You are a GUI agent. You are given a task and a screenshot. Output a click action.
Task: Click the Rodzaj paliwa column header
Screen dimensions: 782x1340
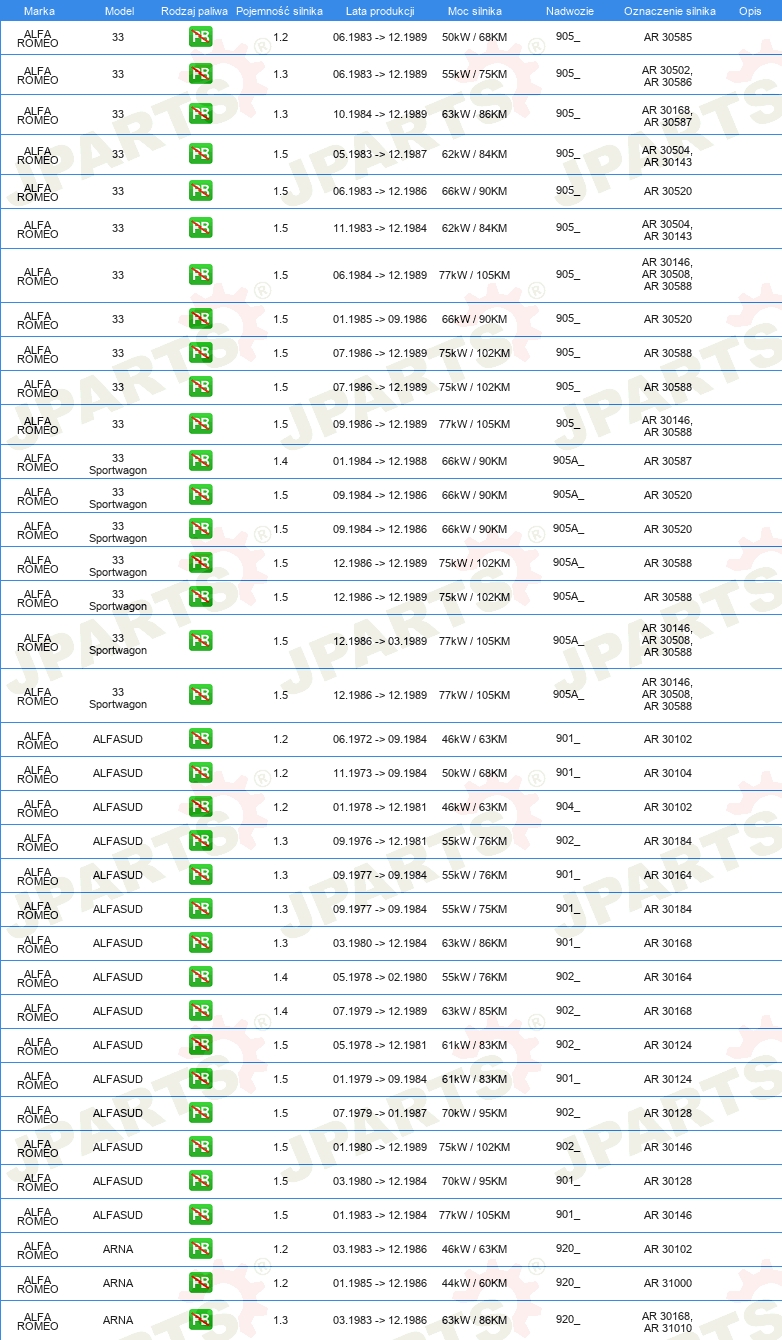click(x=194, y=11)
